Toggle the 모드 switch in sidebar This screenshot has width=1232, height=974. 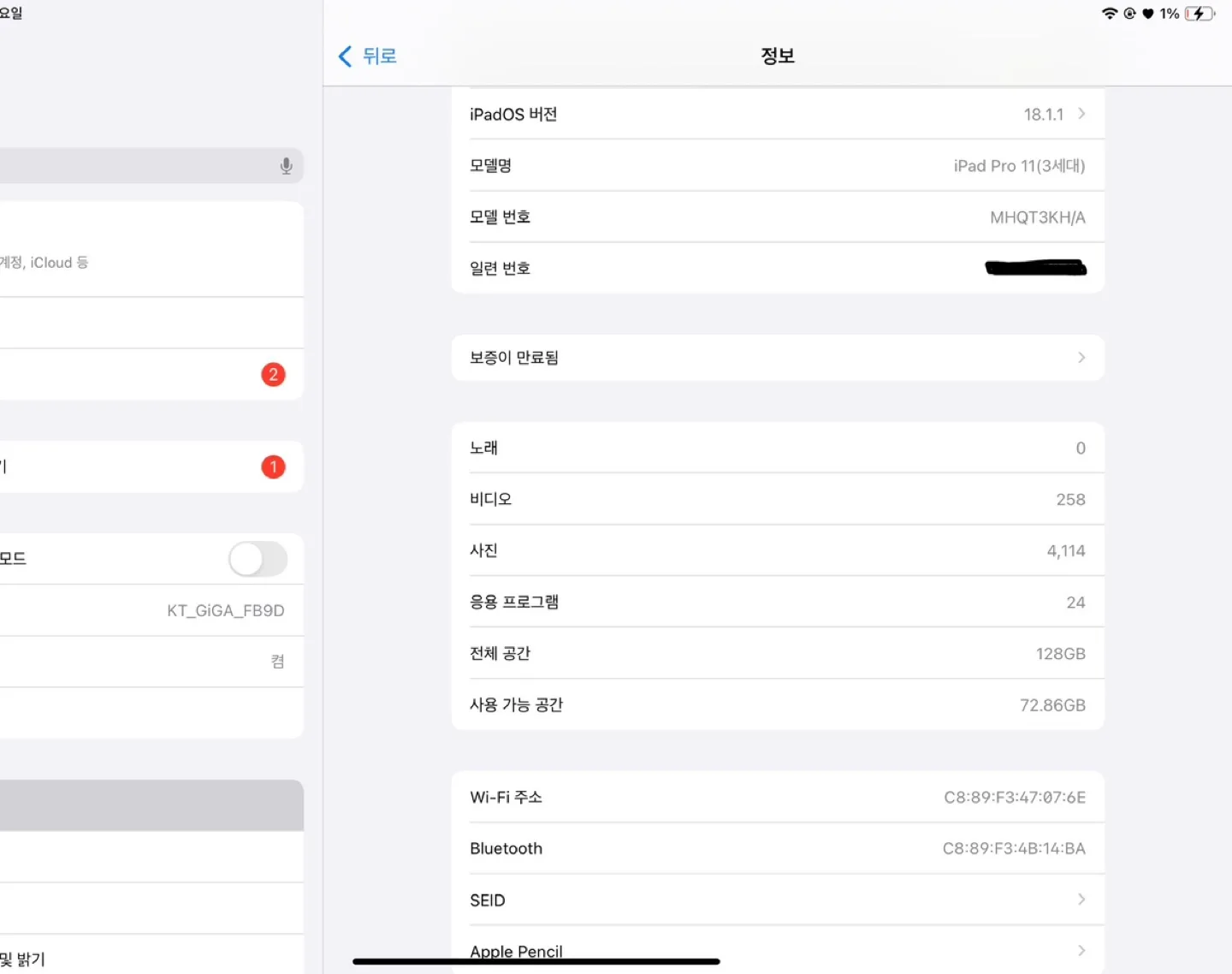[x=258, y=559]
